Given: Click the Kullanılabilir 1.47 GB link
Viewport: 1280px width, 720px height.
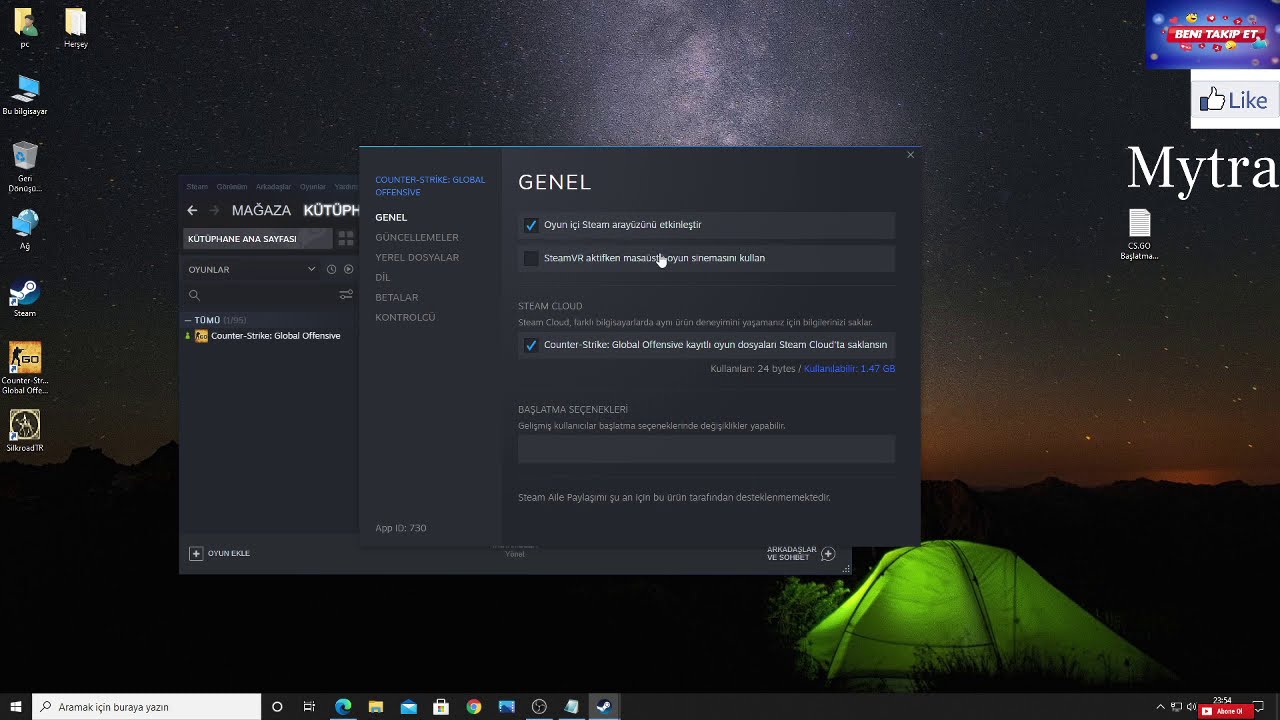Looking at the screenshot, I should [849, 369].
